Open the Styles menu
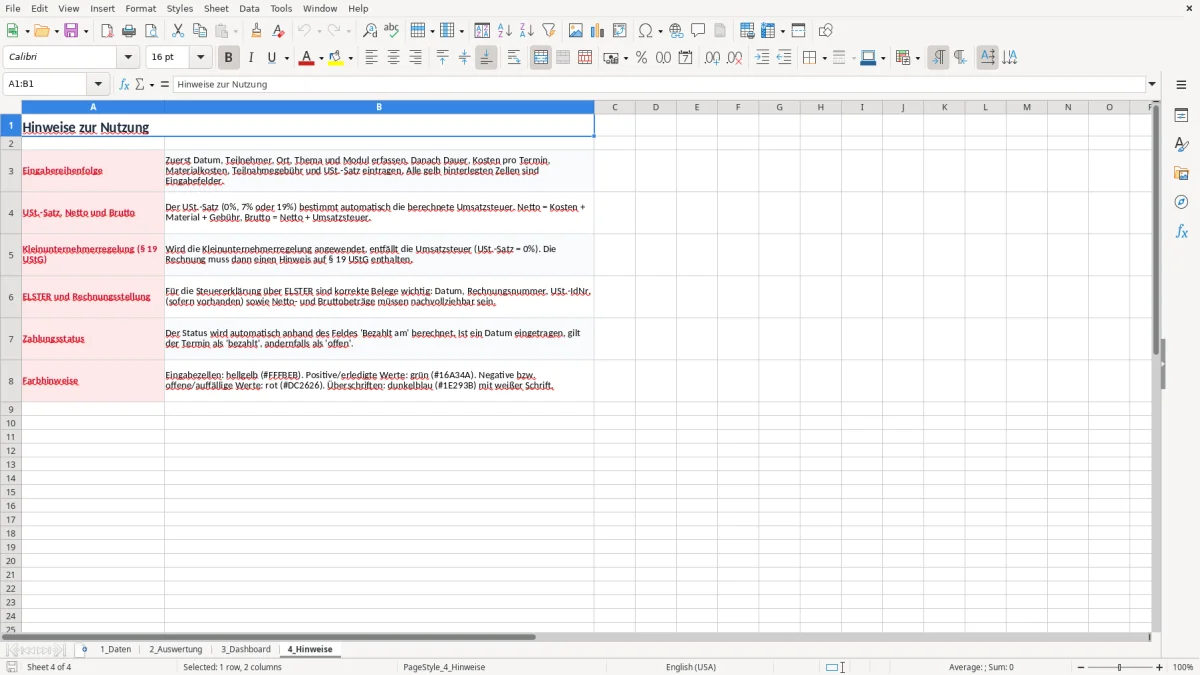 pyautogui.click(x=180, y=8)
